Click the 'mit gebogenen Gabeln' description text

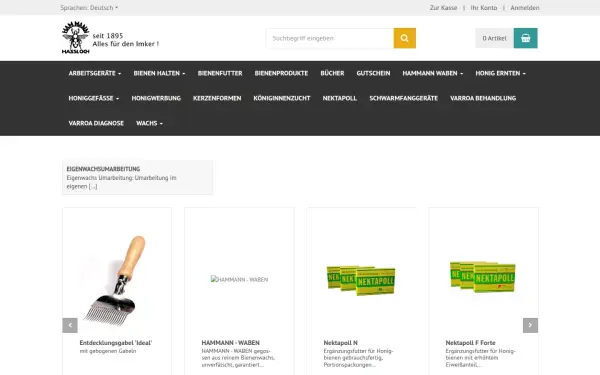tap(108, 351)
